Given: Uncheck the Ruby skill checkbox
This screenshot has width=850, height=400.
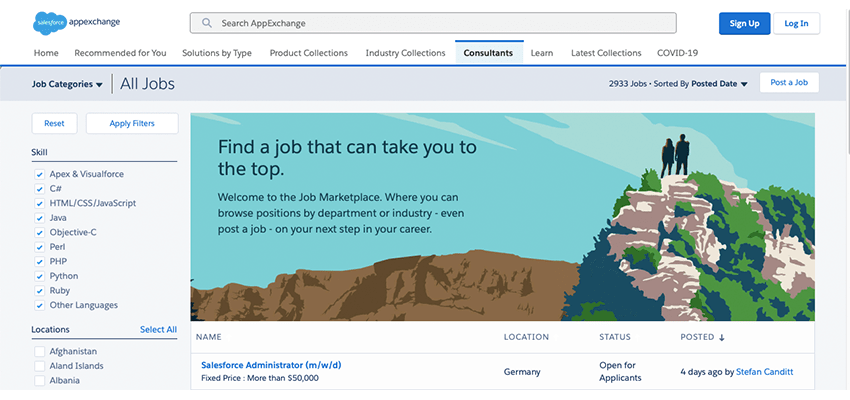Looking at the screenshot, I should (39, 291).
